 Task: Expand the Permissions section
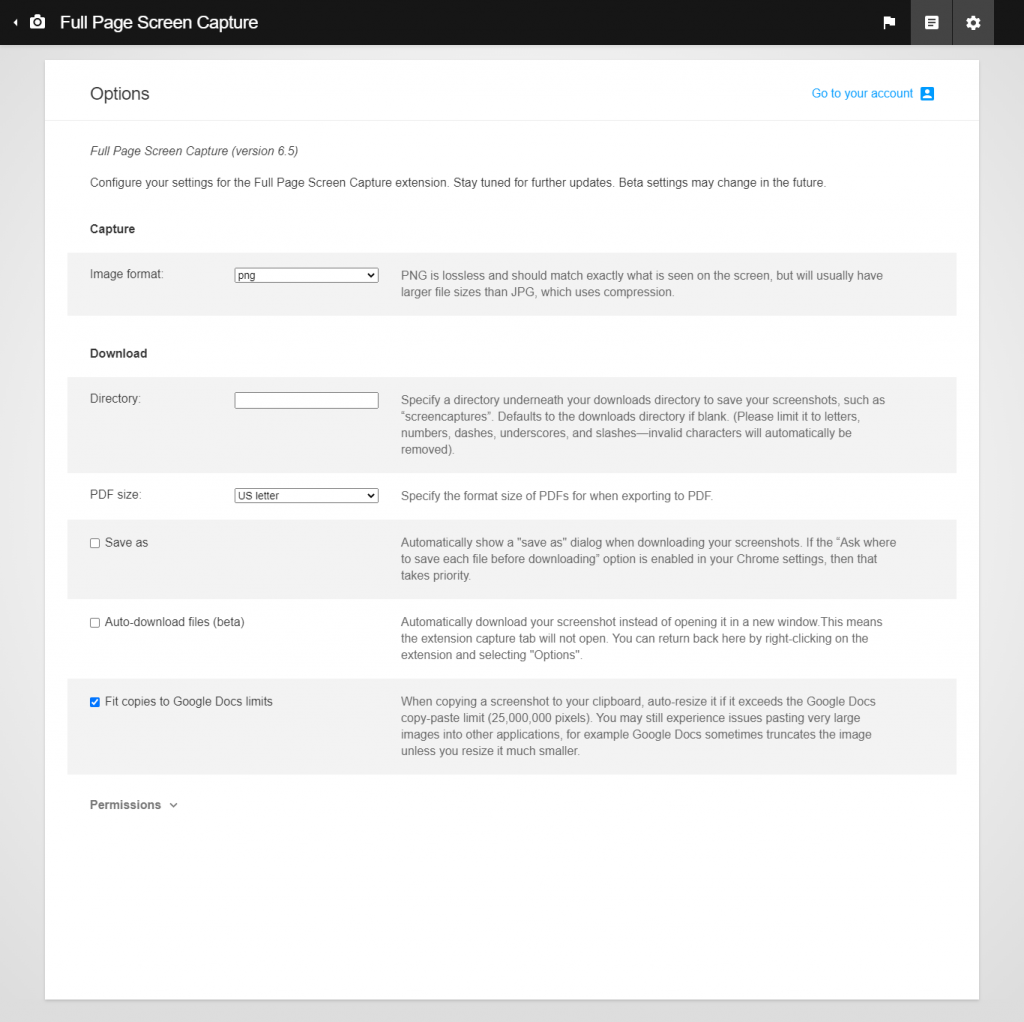pyautogui.click(x=133, y=805)
